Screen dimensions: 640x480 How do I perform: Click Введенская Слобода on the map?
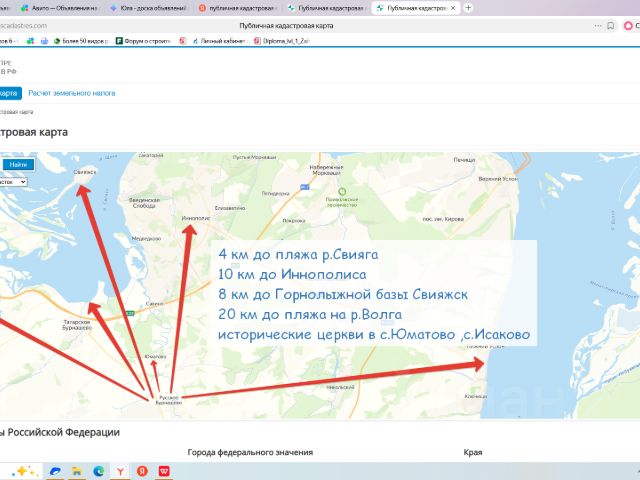(144, 203)
